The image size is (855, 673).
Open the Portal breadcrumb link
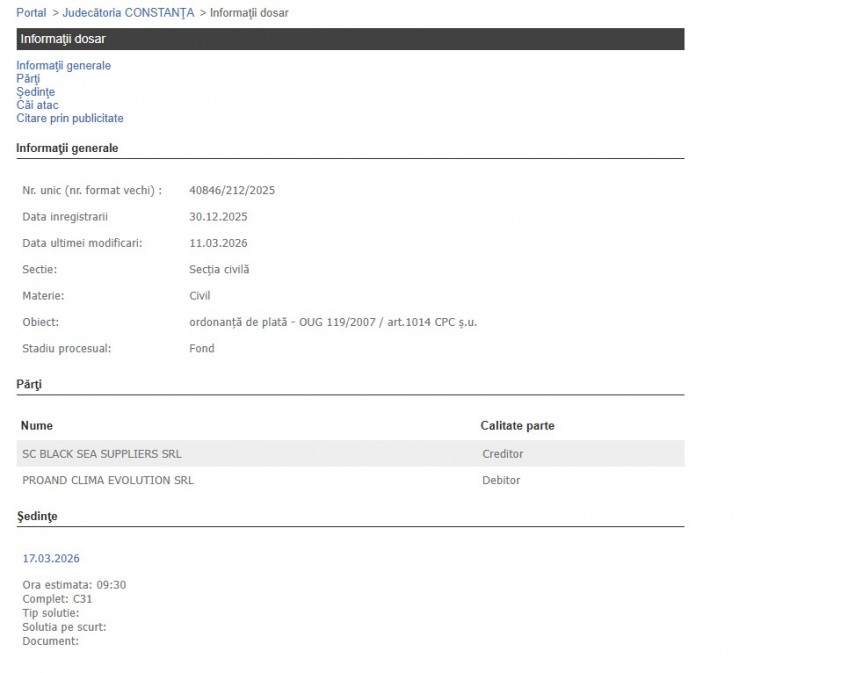(x=31, y=12)
